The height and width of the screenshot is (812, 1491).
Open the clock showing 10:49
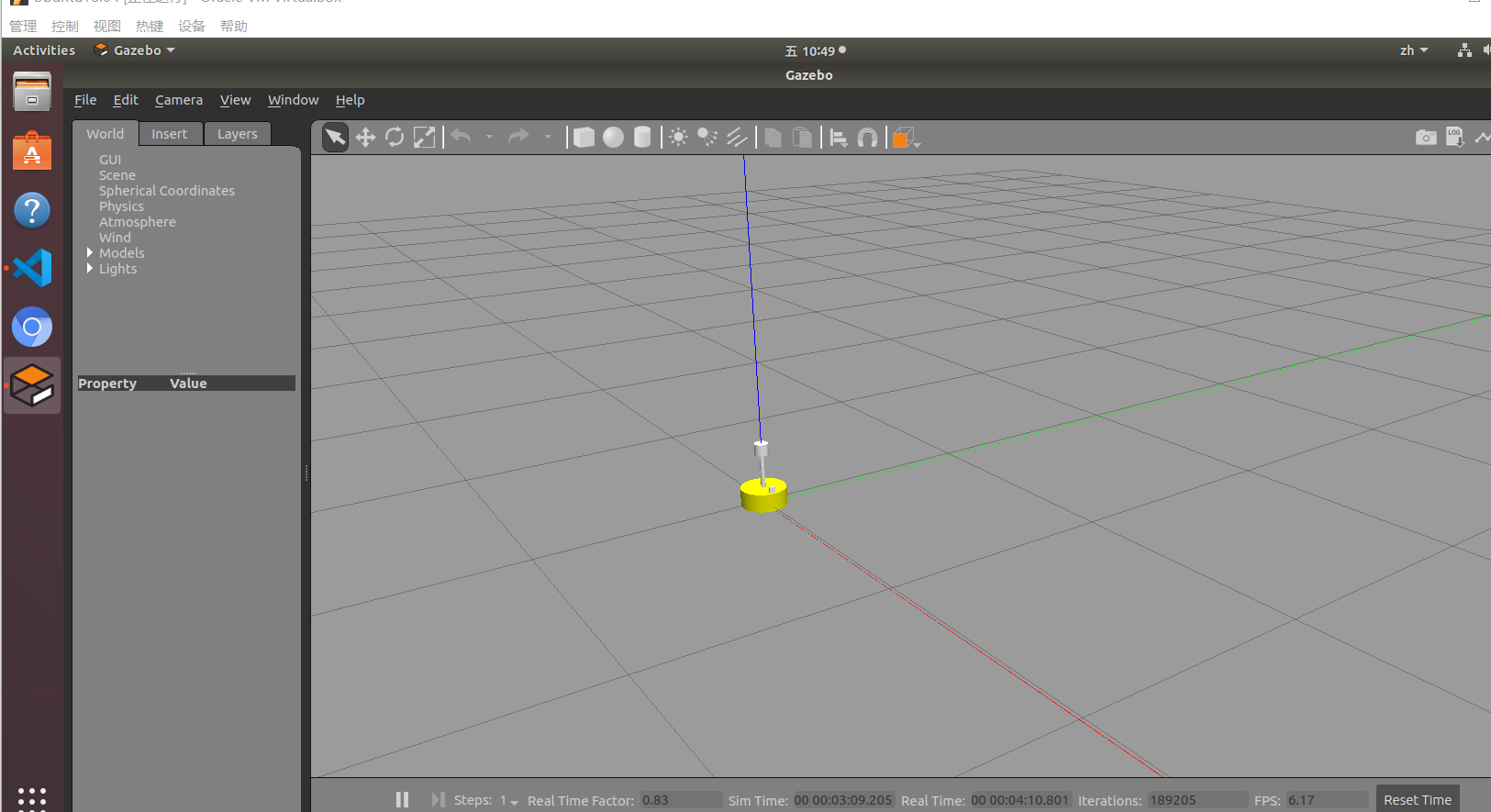pyautogui.click(x=816, y=51)
